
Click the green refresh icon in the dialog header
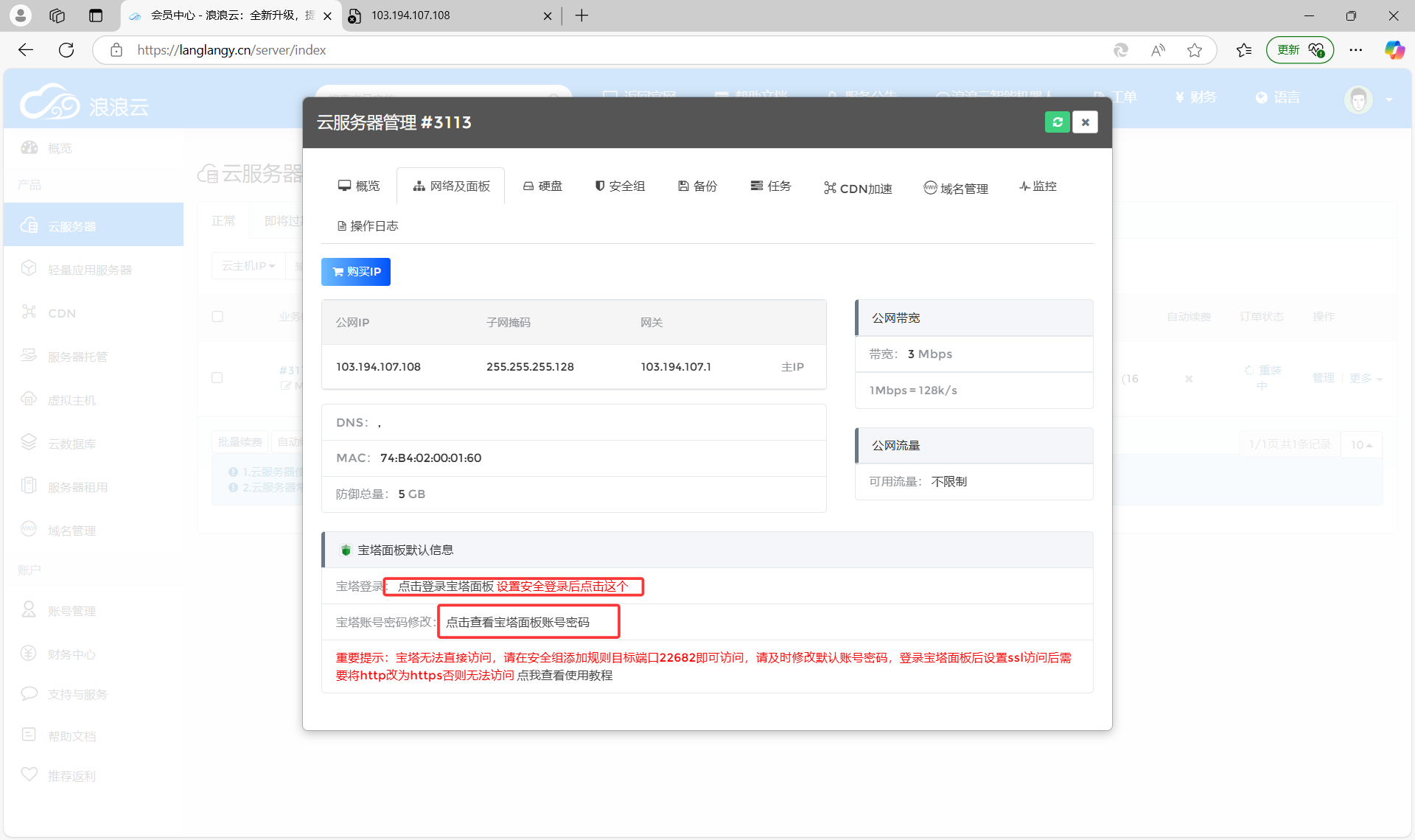pyautogui.click(x=1058, y=122)
